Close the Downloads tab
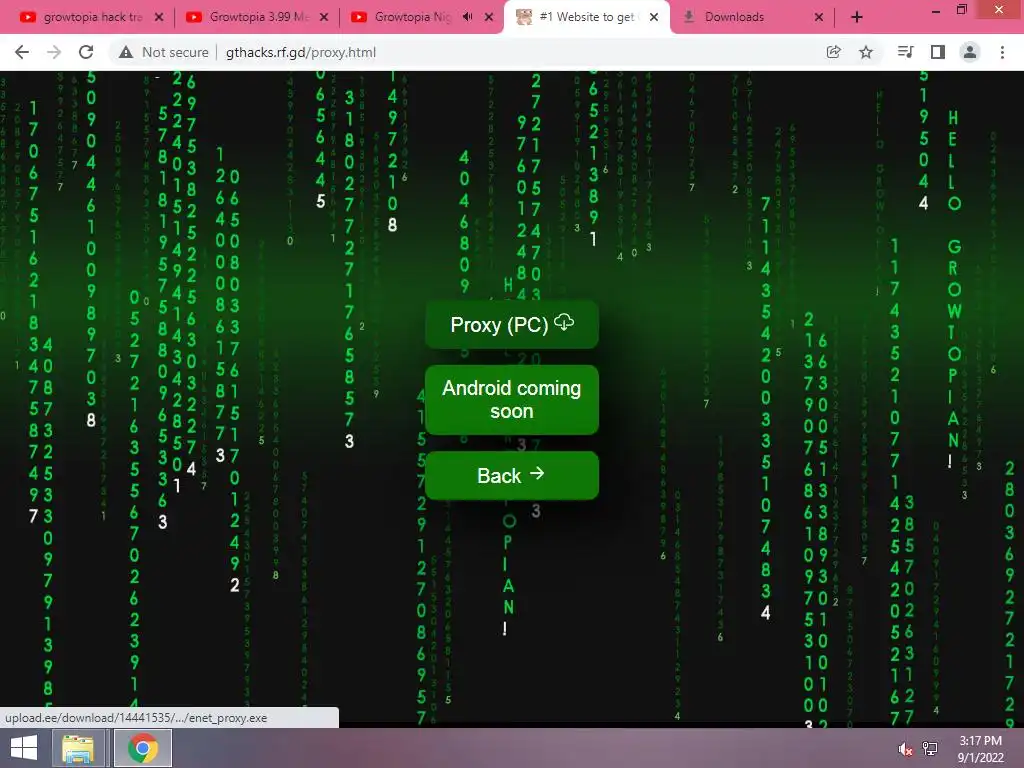Screen dimensions: 1024x768 (819, 17)
